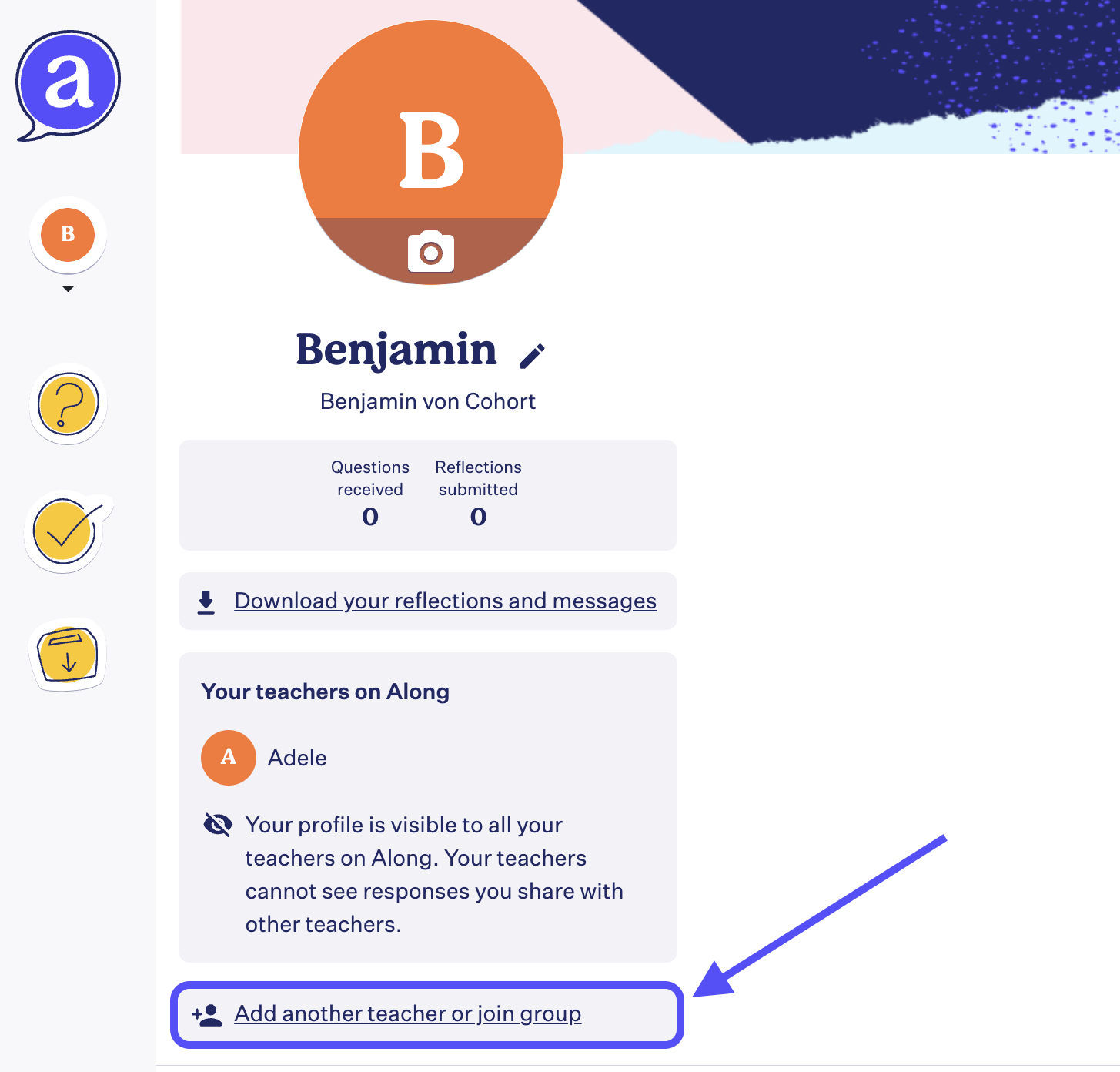
Task: Click the crossed-out eye visibility icon
Action: (218, 825)
